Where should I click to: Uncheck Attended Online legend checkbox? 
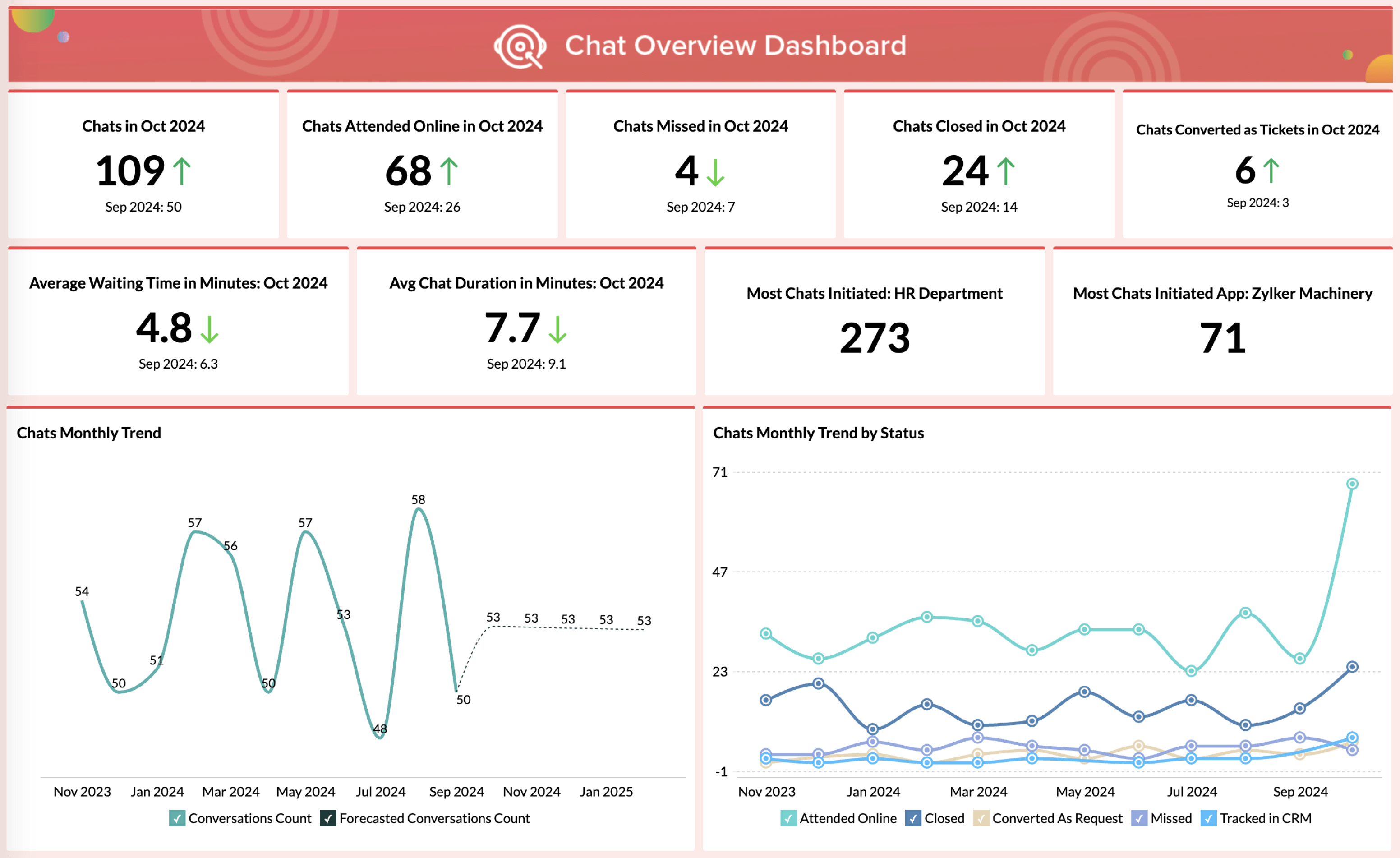click(788, 818)
